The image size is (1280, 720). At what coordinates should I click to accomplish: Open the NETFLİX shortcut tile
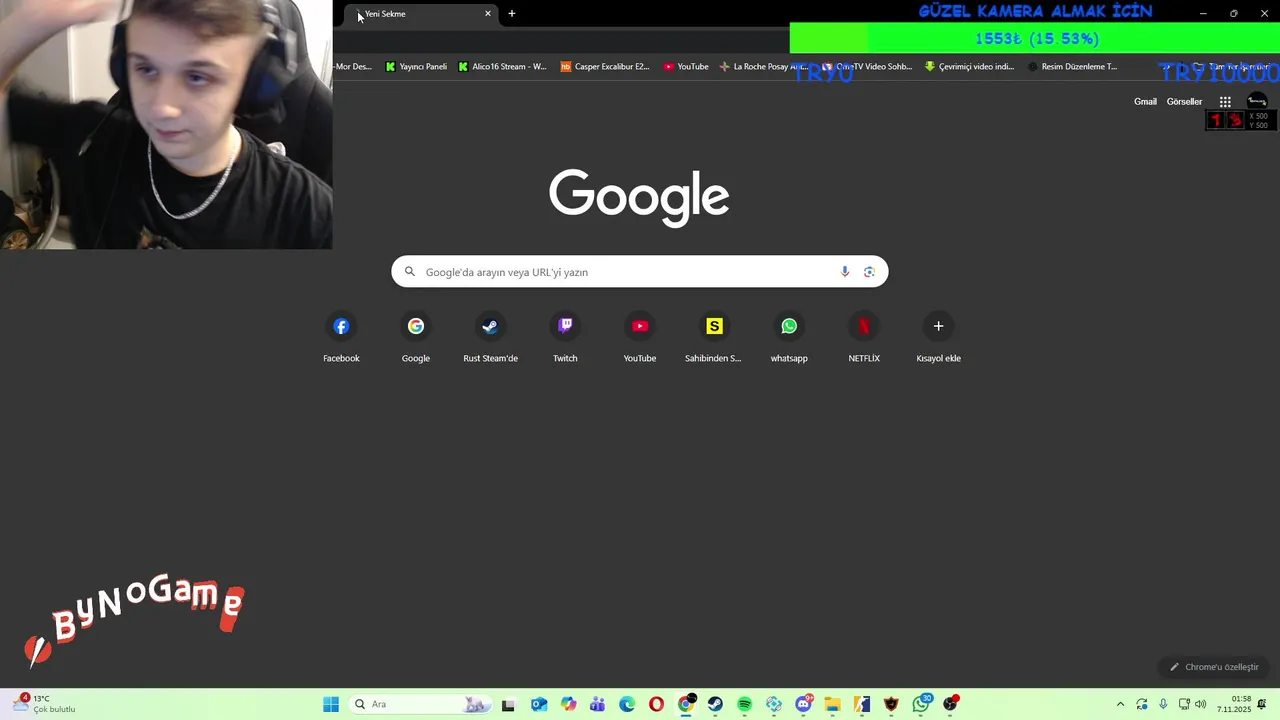tap(864, 338)
